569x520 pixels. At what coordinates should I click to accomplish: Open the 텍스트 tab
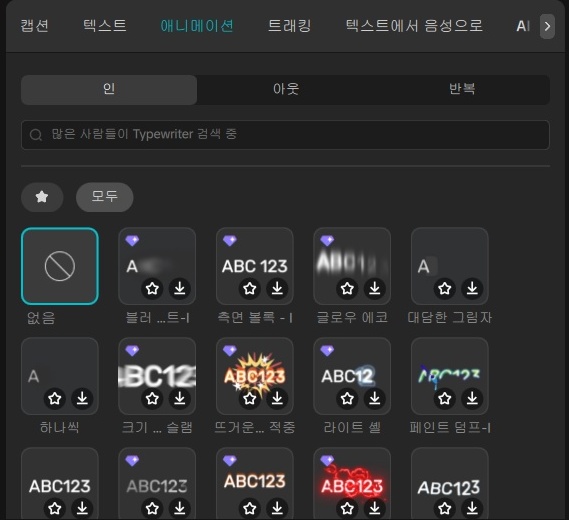tap(105, 26)
